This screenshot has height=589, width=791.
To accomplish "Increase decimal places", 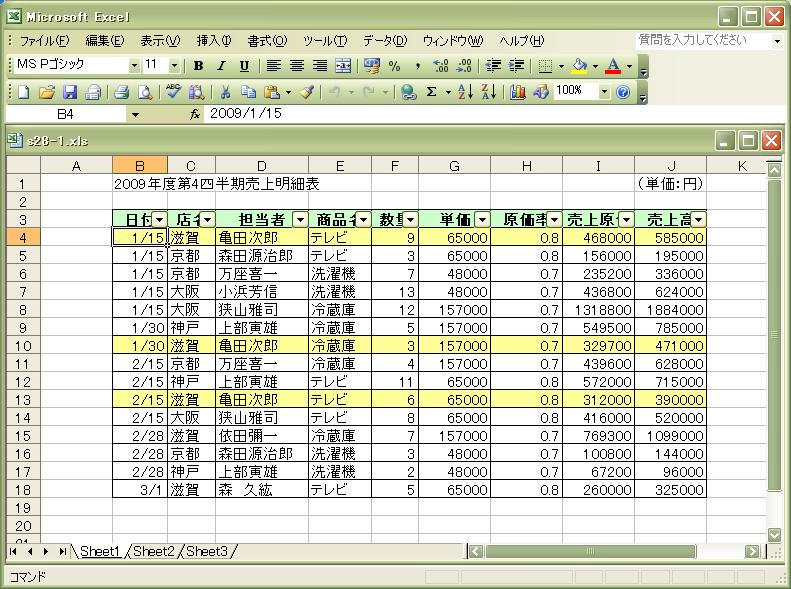I will click(x=441, y=66).
